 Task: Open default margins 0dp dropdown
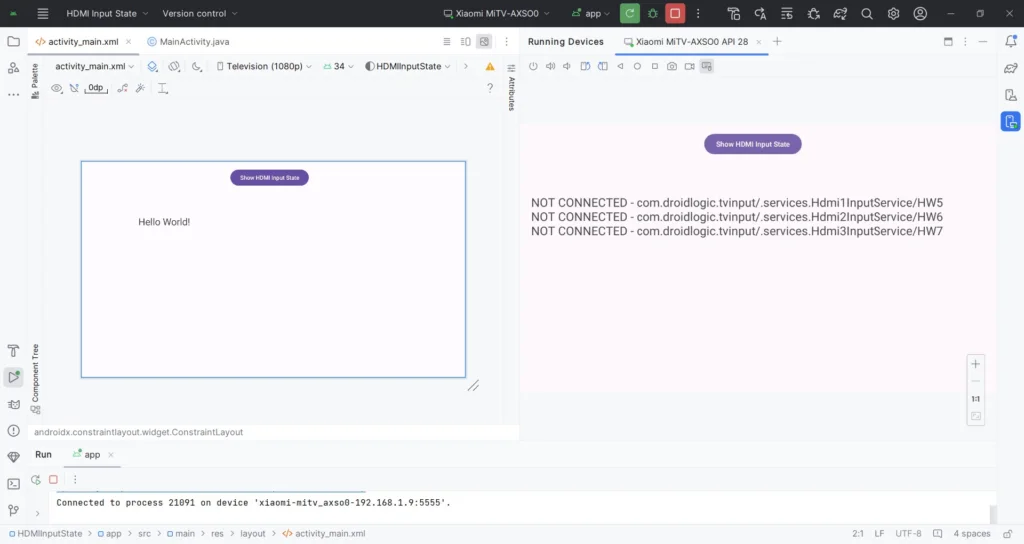click(x=96, y=88)
